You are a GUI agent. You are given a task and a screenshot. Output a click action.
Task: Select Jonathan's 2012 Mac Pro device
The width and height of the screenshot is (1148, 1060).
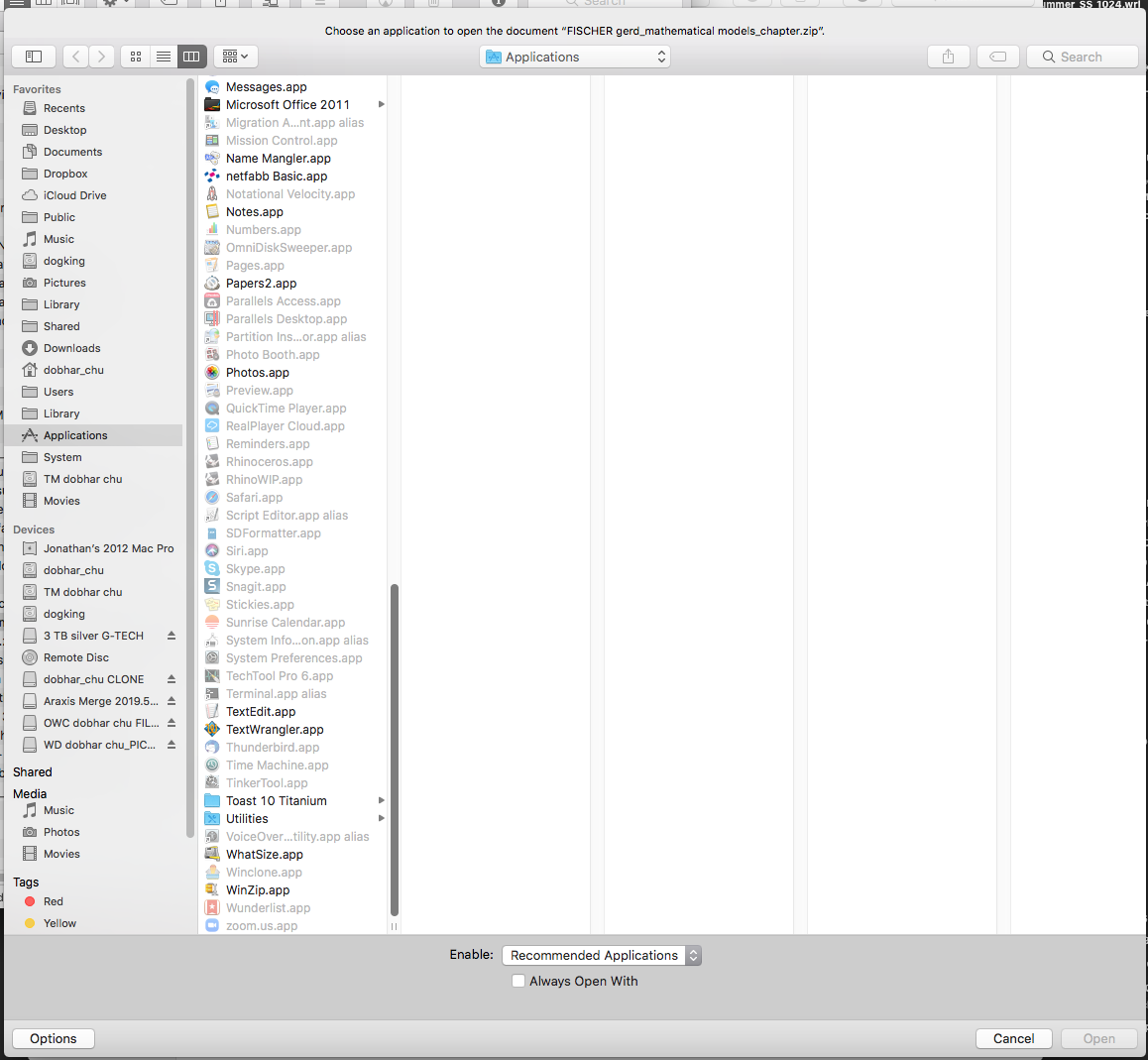(108, 548)
